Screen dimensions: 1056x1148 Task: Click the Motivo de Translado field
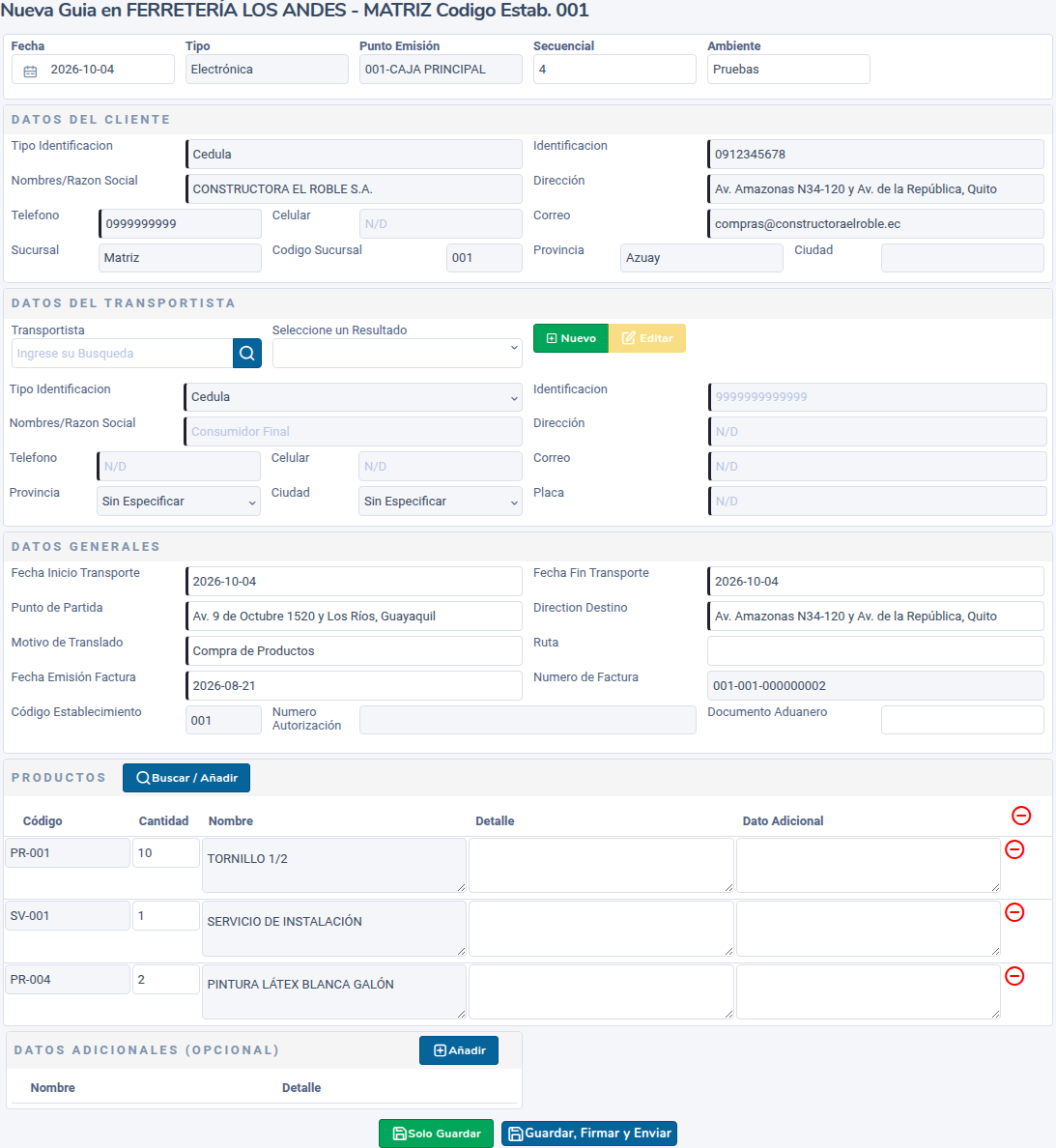[x=355, y=651]
